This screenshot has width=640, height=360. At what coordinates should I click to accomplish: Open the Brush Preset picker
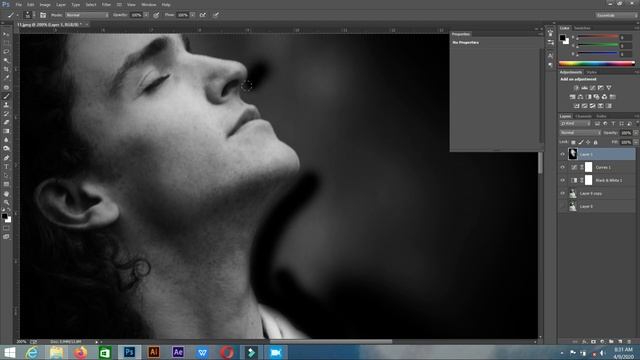[29, 15]
